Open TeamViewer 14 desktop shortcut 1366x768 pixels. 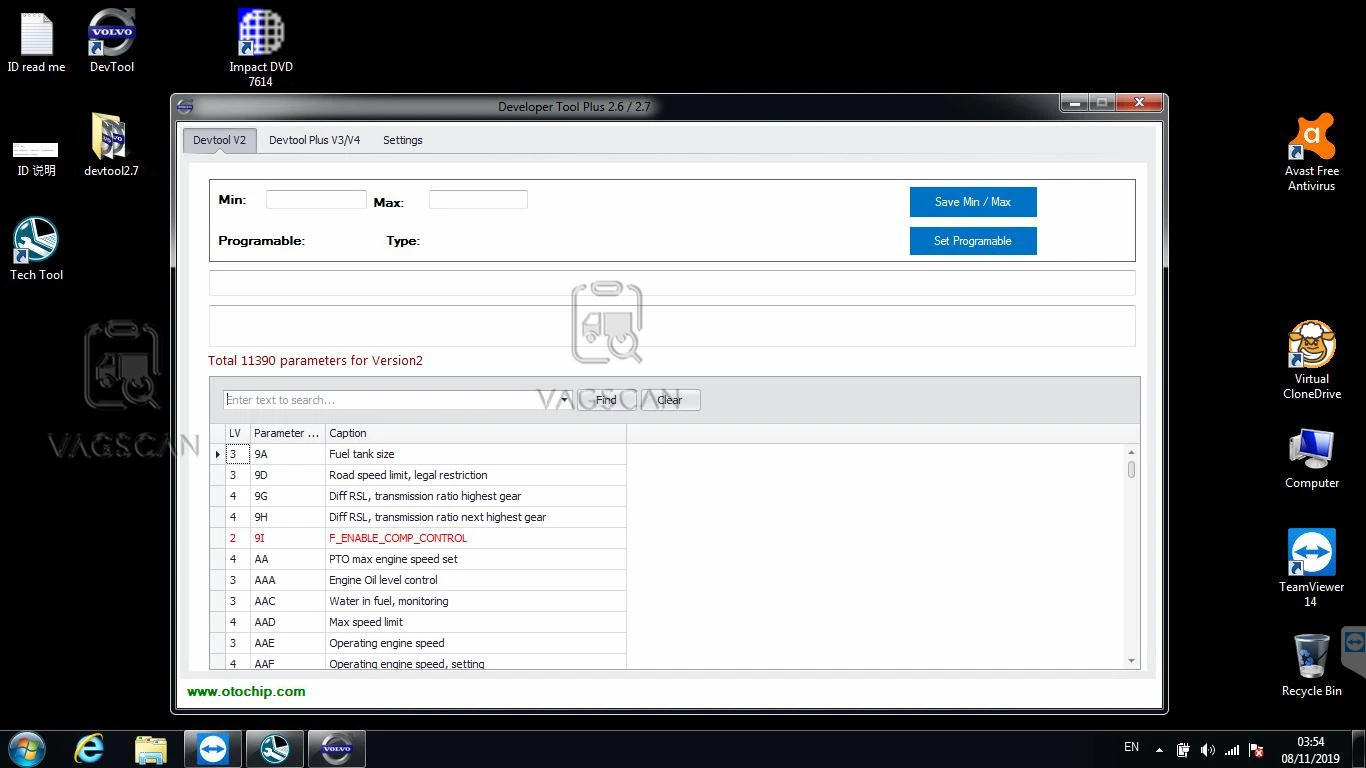click(1311, 568)
